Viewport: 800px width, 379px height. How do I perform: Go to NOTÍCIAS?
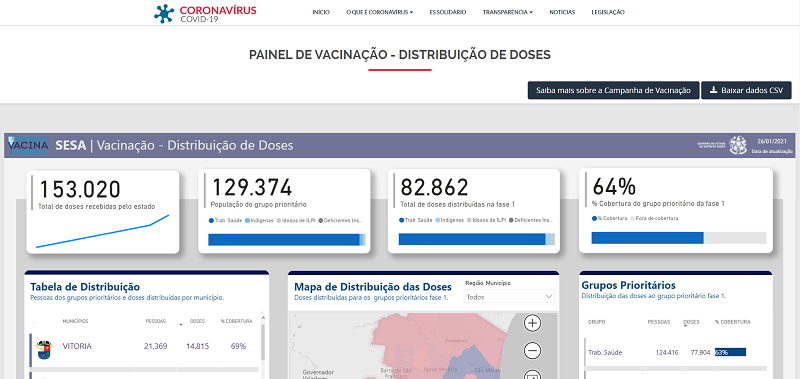coord(562,12)
